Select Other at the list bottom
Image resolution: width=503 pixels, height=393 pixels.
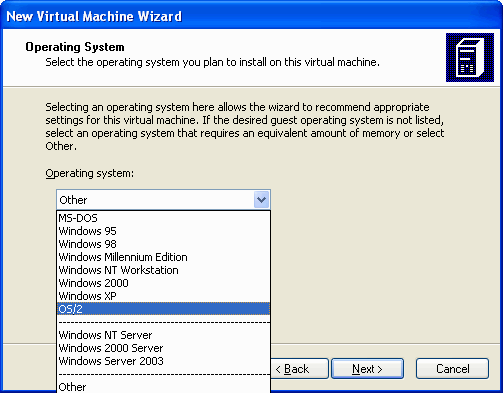tap(163, 387)
